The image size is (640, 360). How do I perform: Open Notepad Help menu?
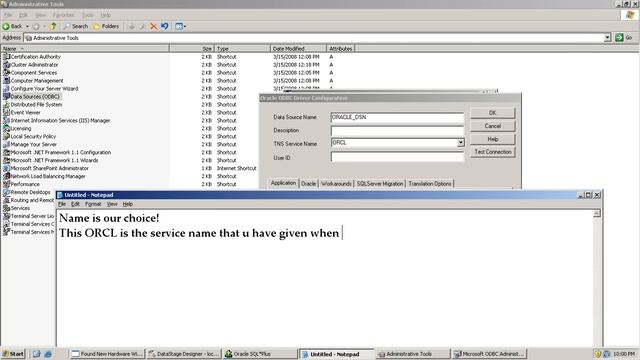(128, 204)
